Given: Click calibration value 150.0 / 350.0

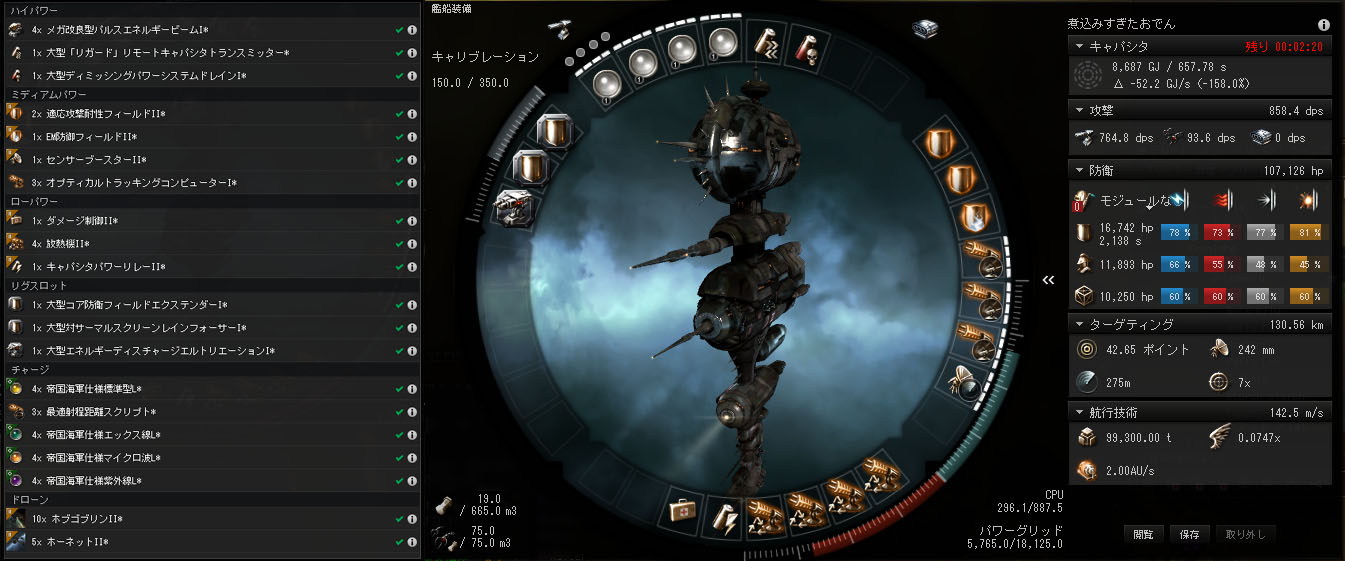Looking at the screenshot, I should (x=470, y=83).
